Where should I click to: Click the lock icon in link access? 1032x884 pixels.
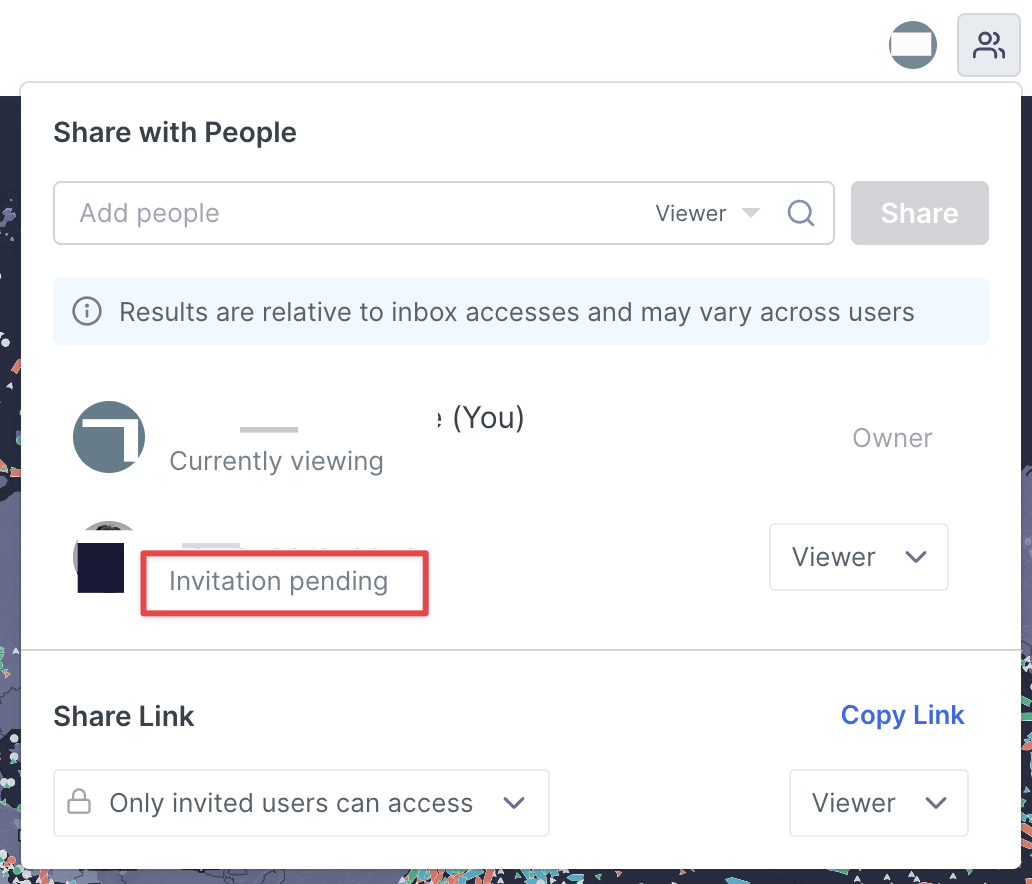pos(79,803)
